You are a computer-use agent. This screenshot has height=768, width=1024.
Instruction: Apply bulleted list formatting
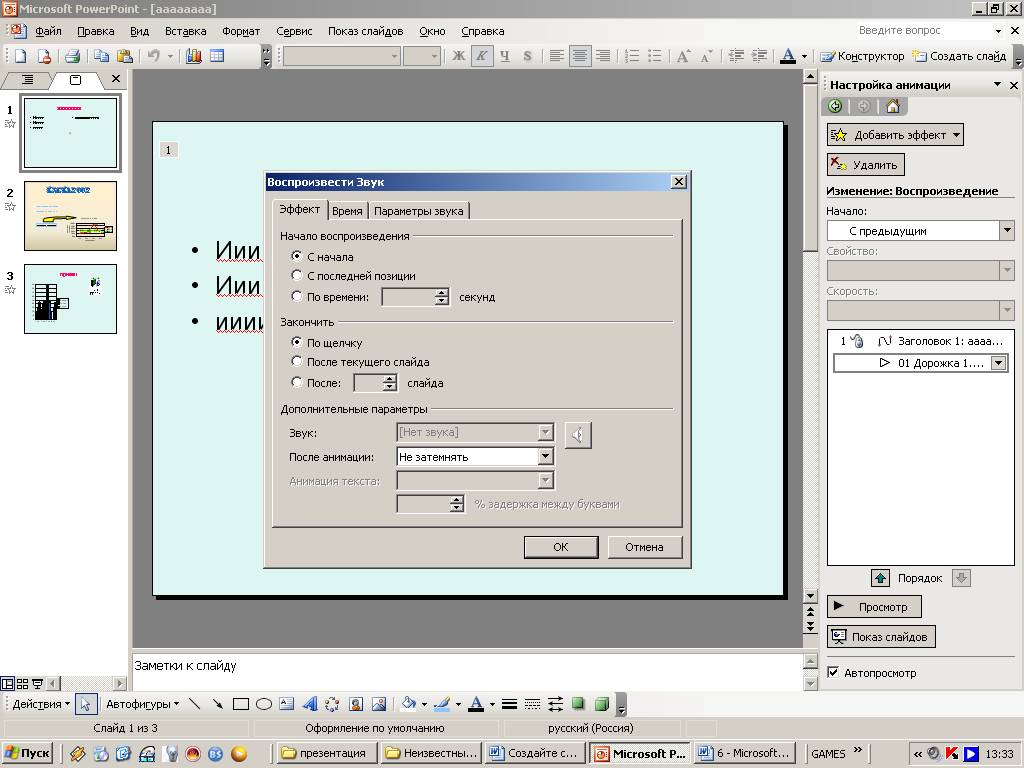point(654,56)
